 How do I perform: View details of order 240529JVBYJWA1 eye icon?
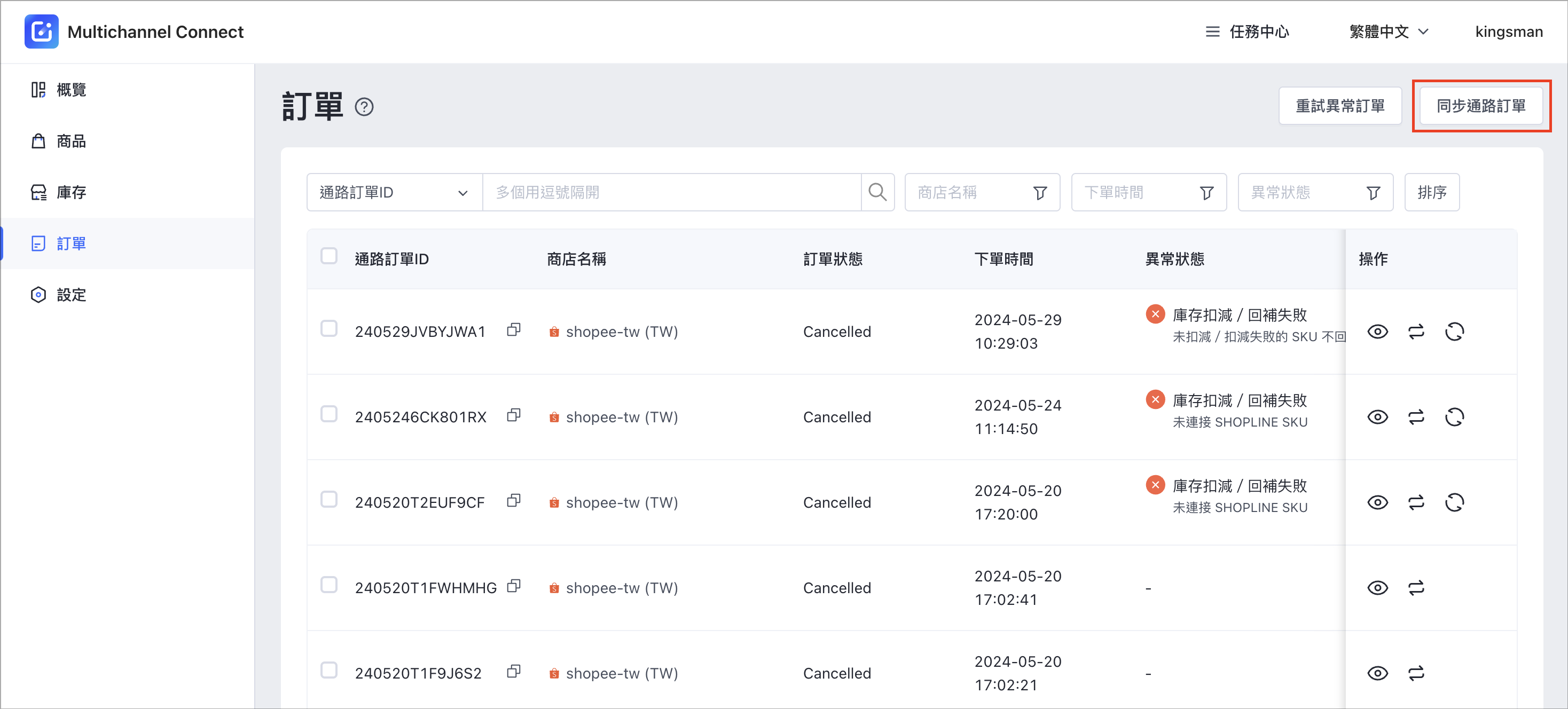coord(1377,332)
